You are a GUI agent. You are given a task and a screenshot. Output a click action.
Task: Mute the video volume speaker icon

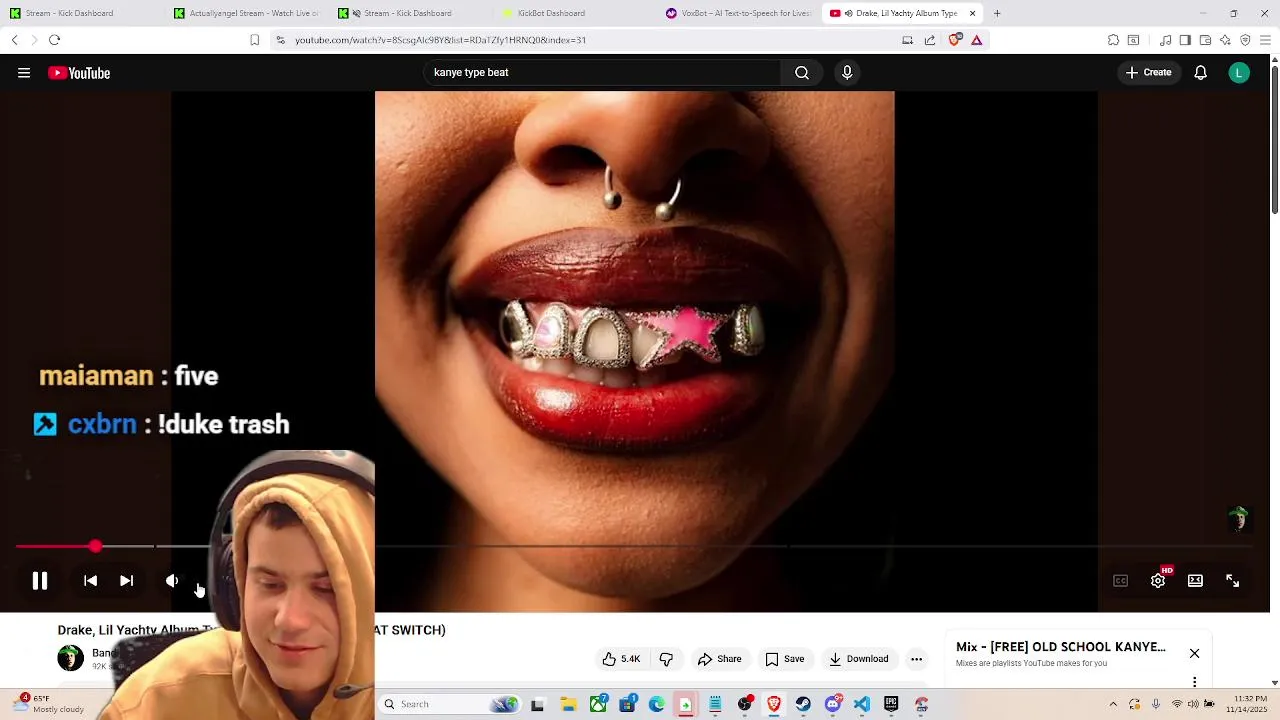[x=172, y=581]
